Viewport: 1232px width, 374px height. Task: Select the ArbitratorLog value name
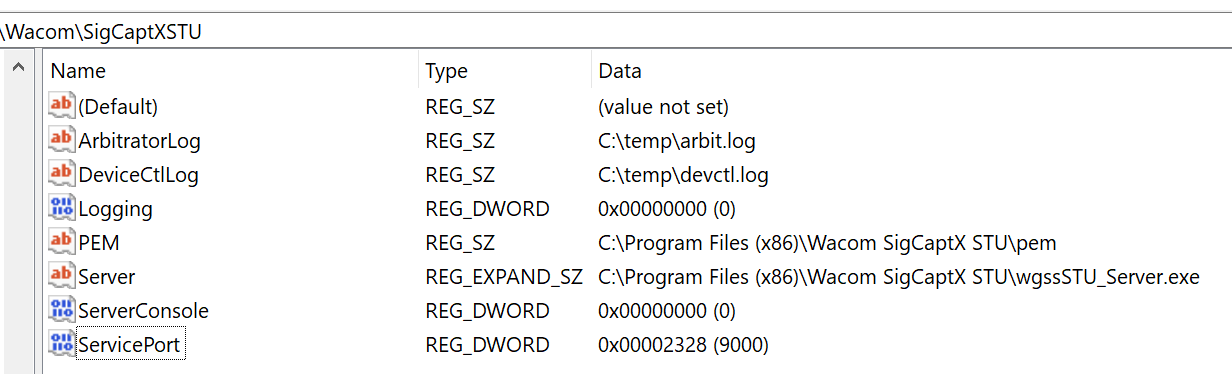[x=139, y=141]
